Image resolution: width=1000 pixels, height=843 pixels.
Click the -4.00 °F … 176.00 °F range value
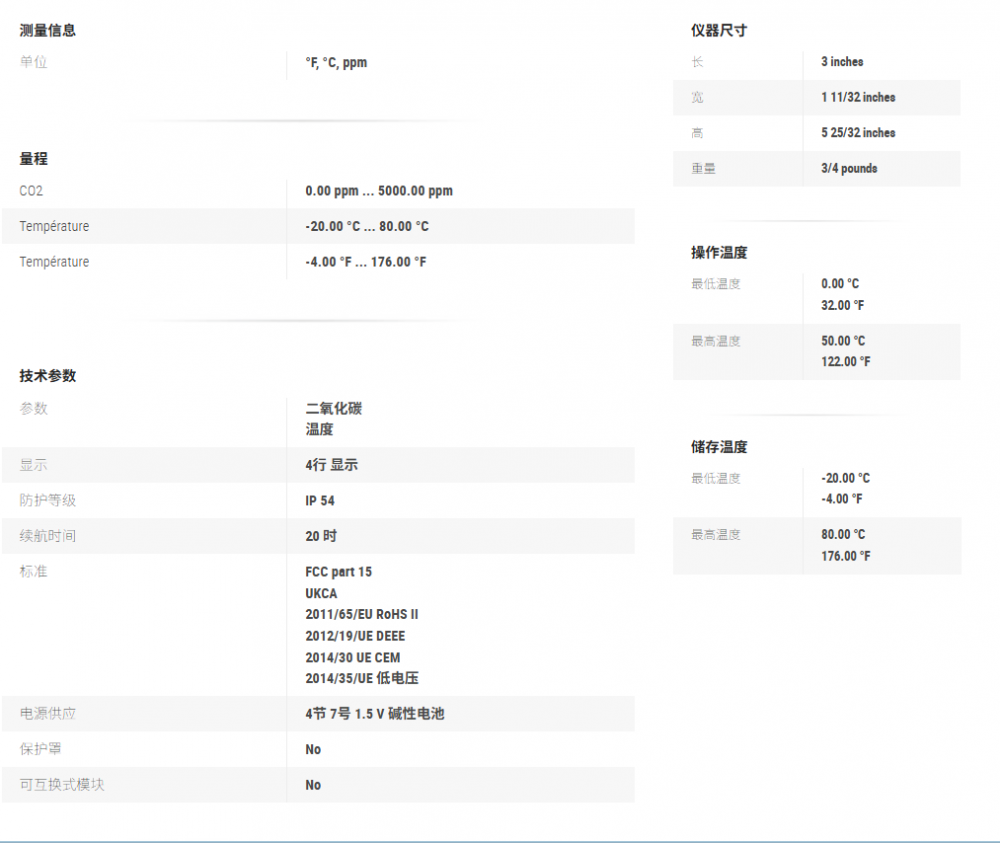point(365,262)
